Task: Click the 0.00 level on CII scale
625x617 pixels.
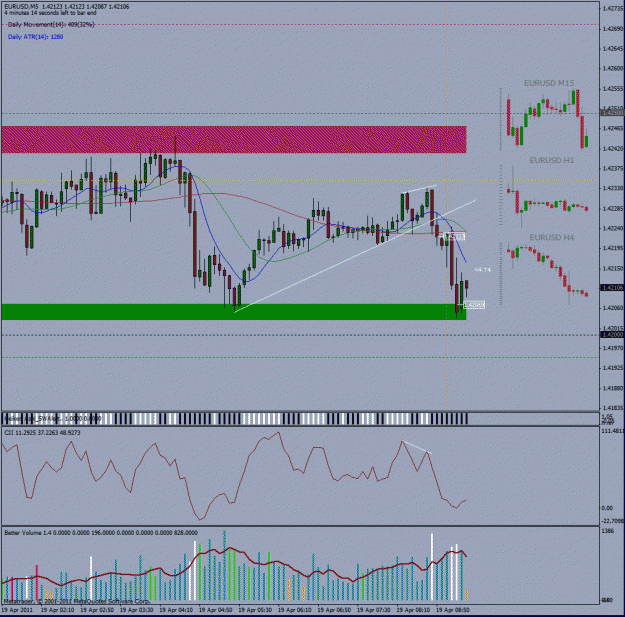Action: coord(607,508)
